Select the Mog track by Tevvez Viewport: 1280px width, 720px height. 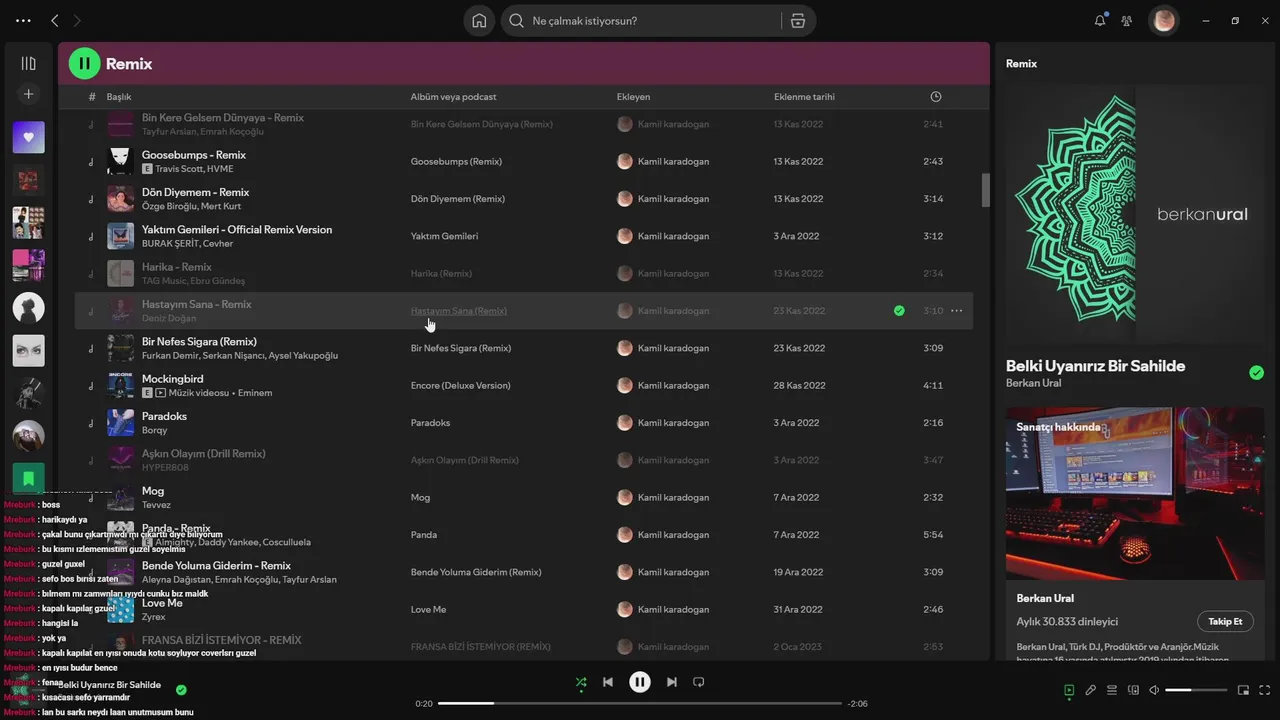(153, 491)
